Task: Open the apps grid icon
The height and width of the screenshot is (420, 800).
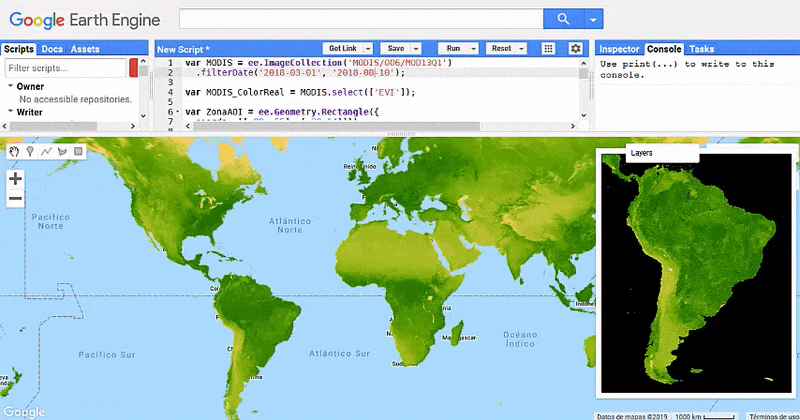Action: (548, 48)
